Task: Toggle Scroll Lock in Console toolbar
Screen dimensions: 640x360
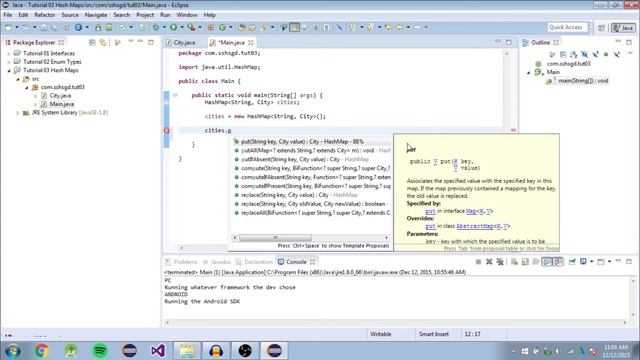Action: [525, 262]
